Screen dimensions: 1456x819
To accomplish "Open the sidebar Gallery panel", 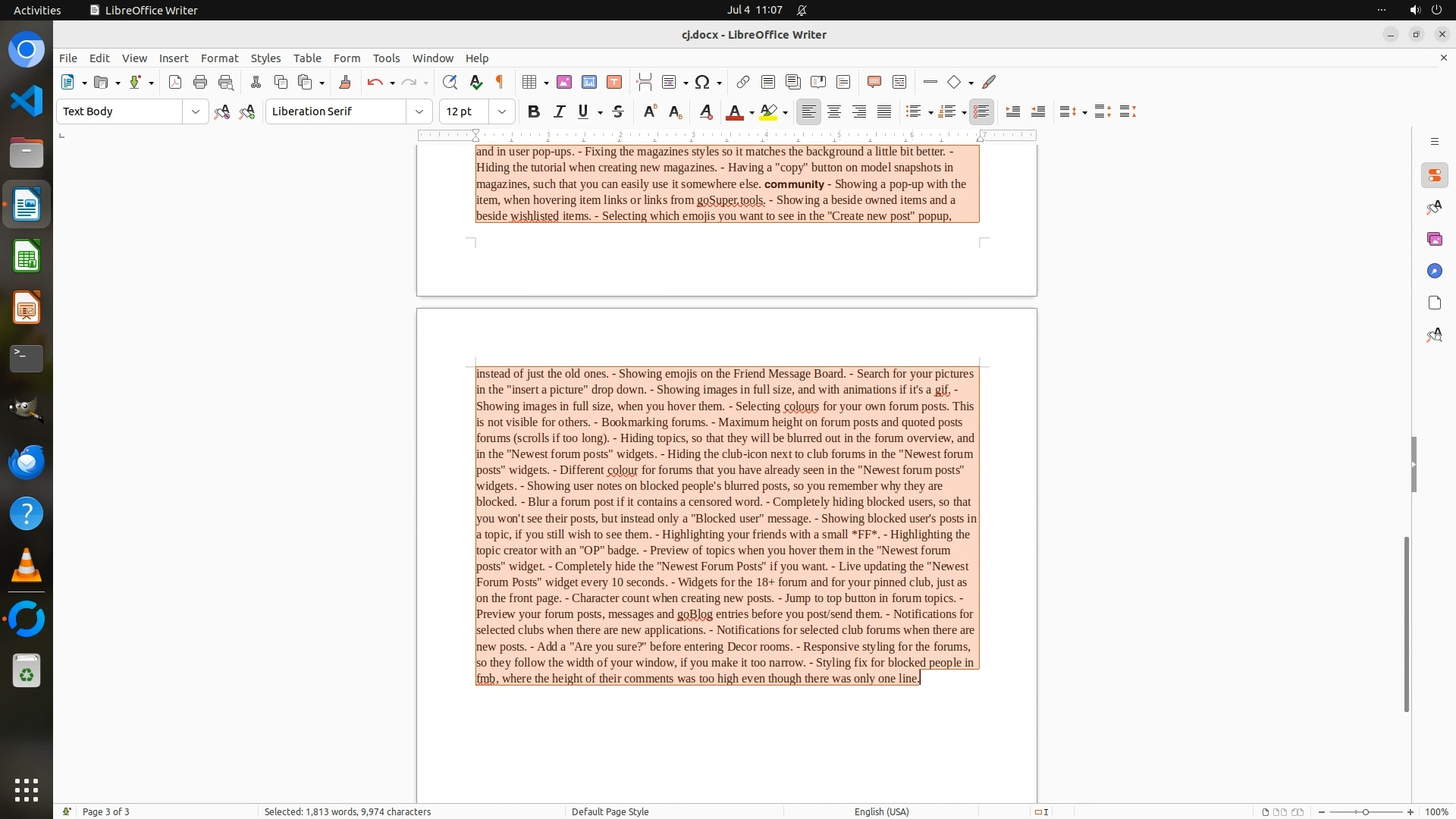I will (1434, 239).
